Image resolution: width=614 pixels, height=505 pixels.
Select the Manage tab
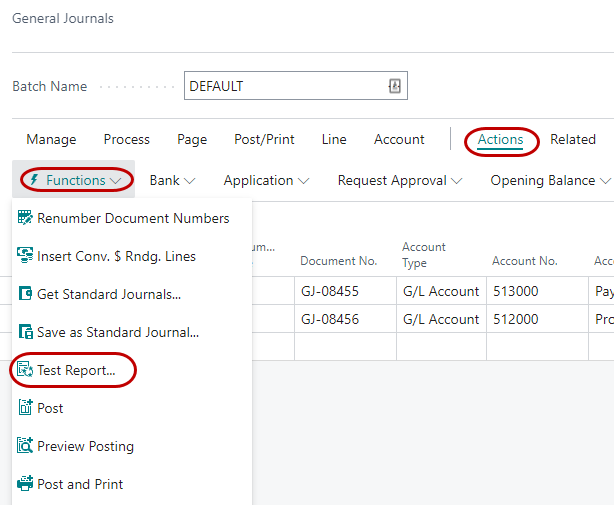[x=51, y=139]
